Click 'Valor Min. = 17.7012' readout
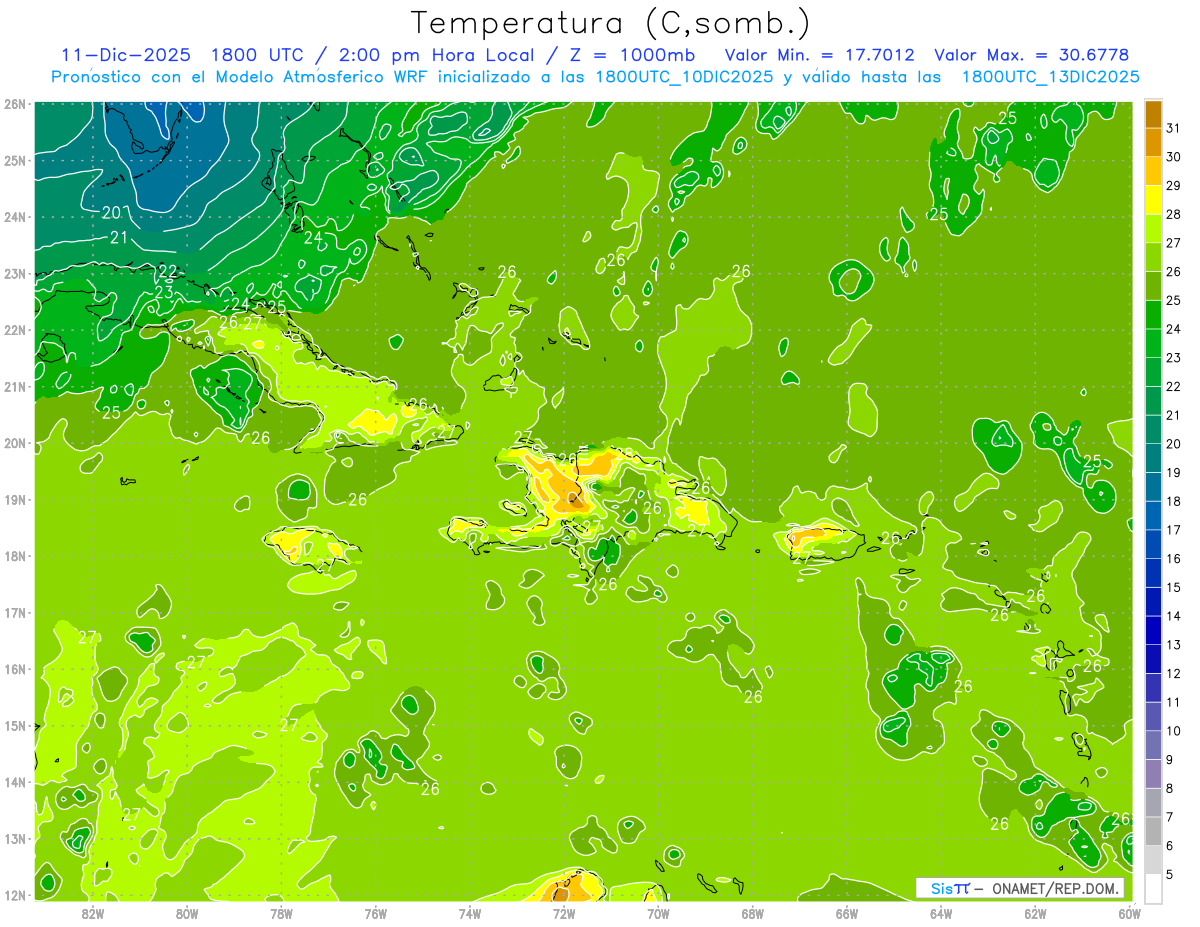 coord(821,55)
